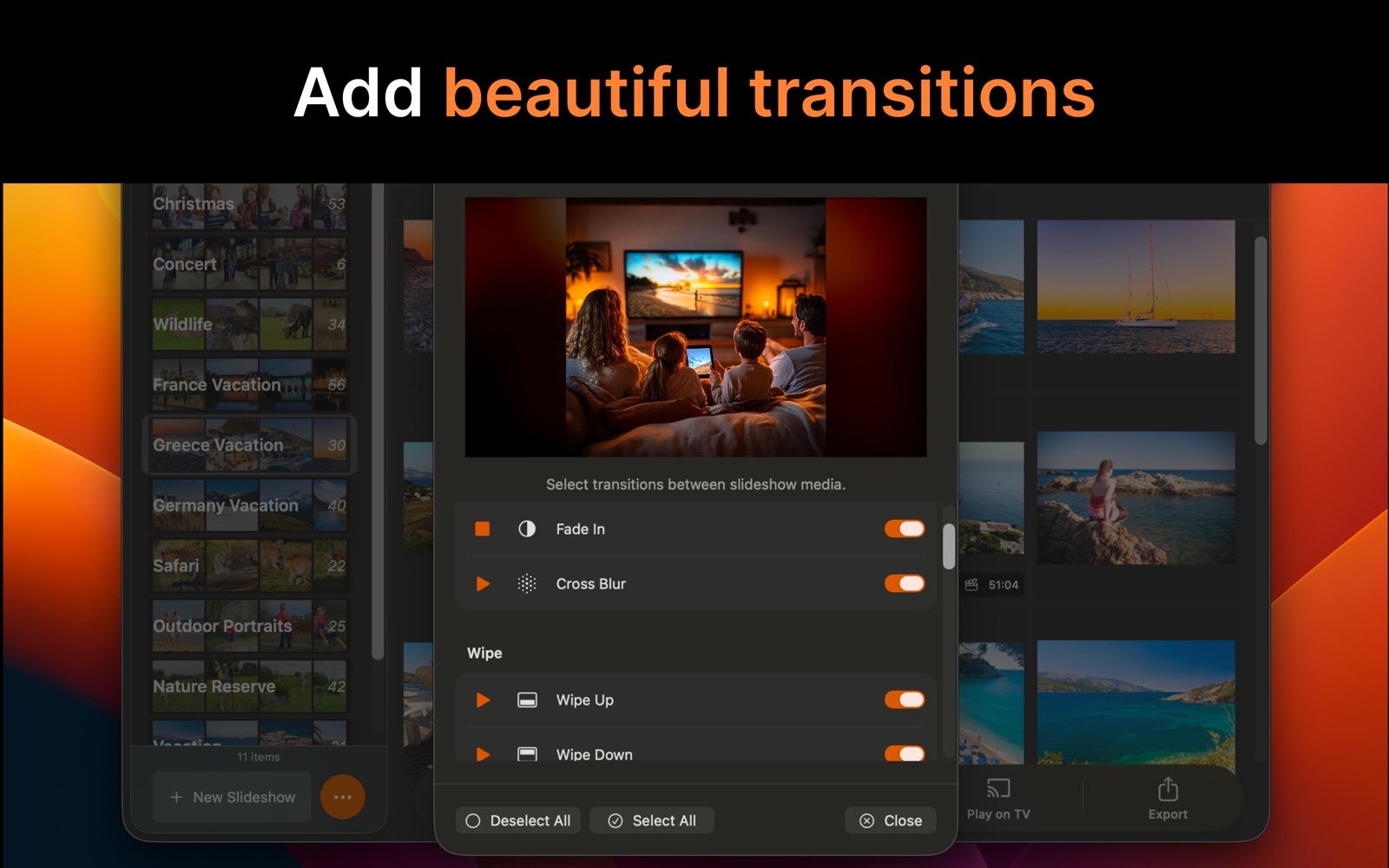Click the 51:04 duration badge

tap(992, 585)
